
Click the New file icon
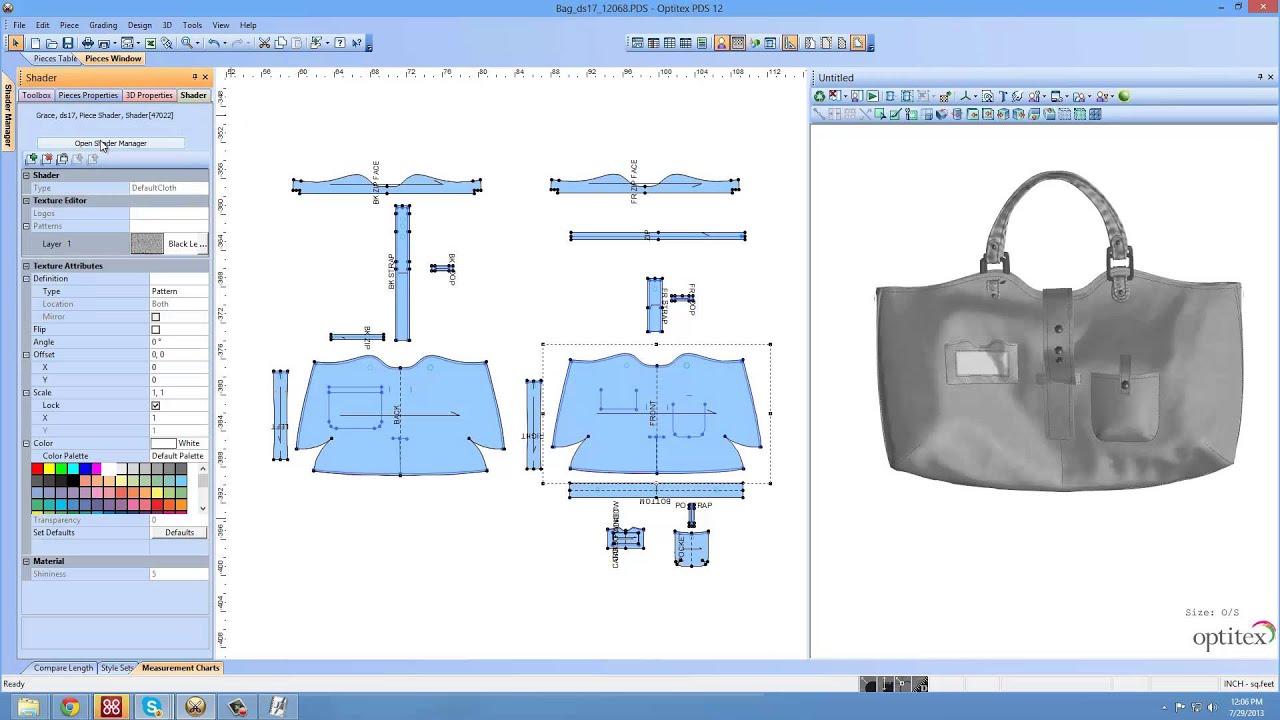pos(35,43)
